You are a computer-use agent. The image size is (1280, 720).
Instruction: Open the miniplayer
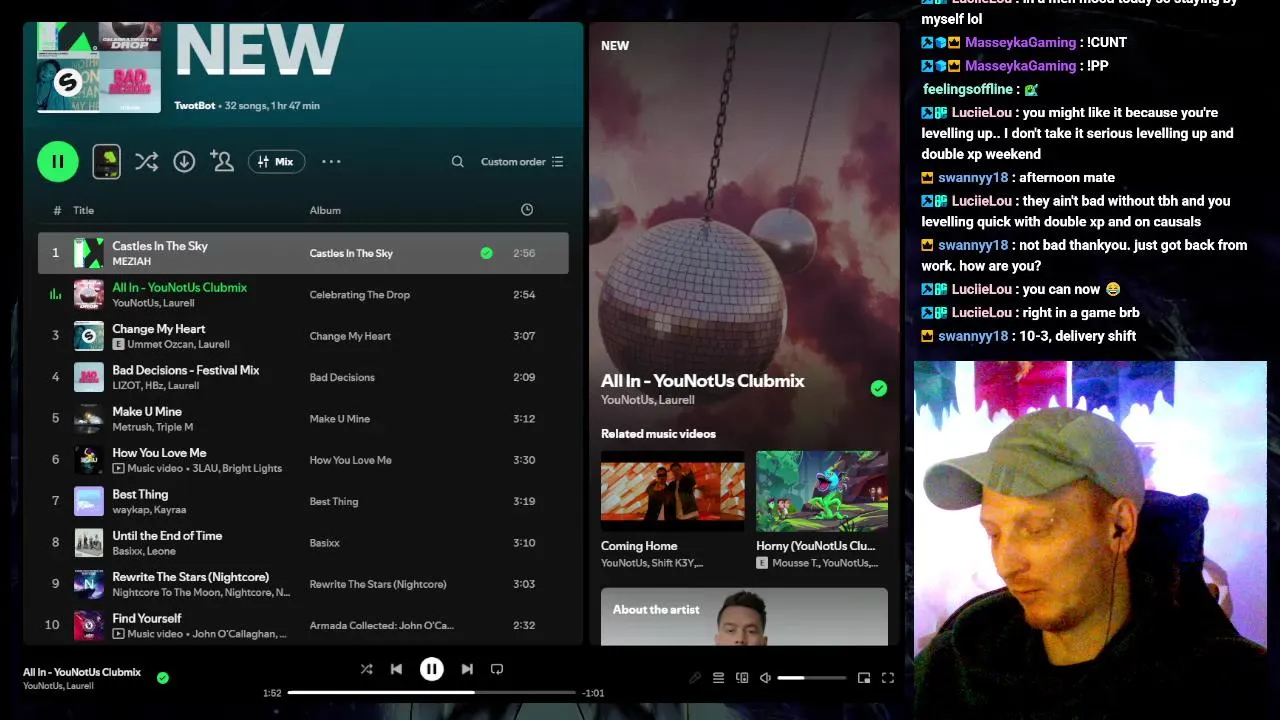point(864,678)
